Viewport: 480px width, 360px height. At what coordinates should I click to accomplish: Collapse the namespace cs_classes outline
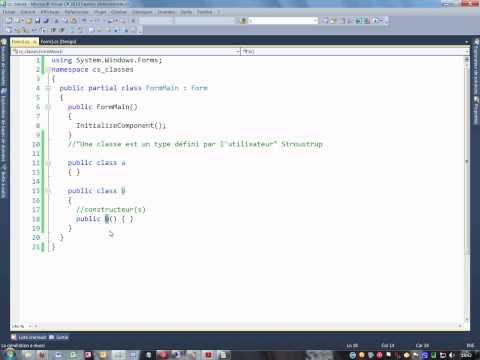pos(49,69)
